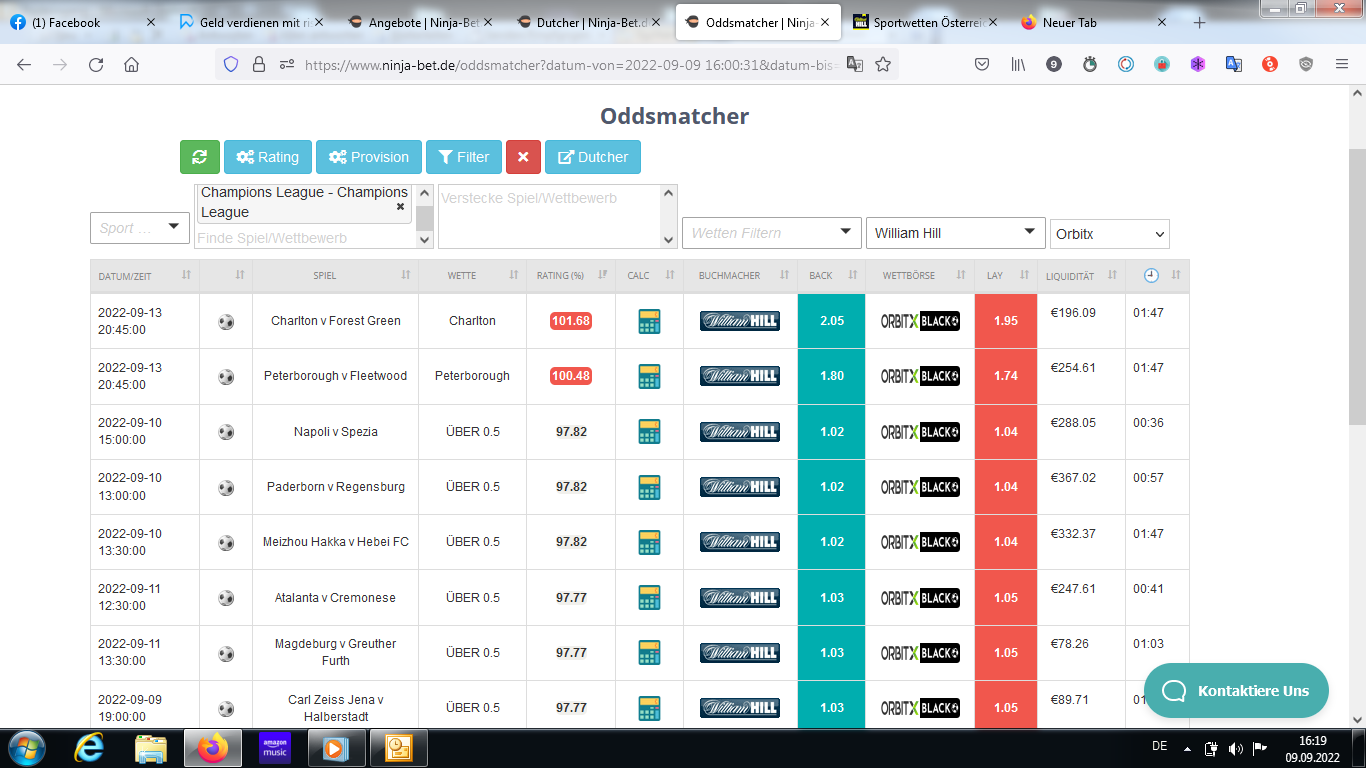
Task: Sort table by SPIEL column
Action: 336,275
